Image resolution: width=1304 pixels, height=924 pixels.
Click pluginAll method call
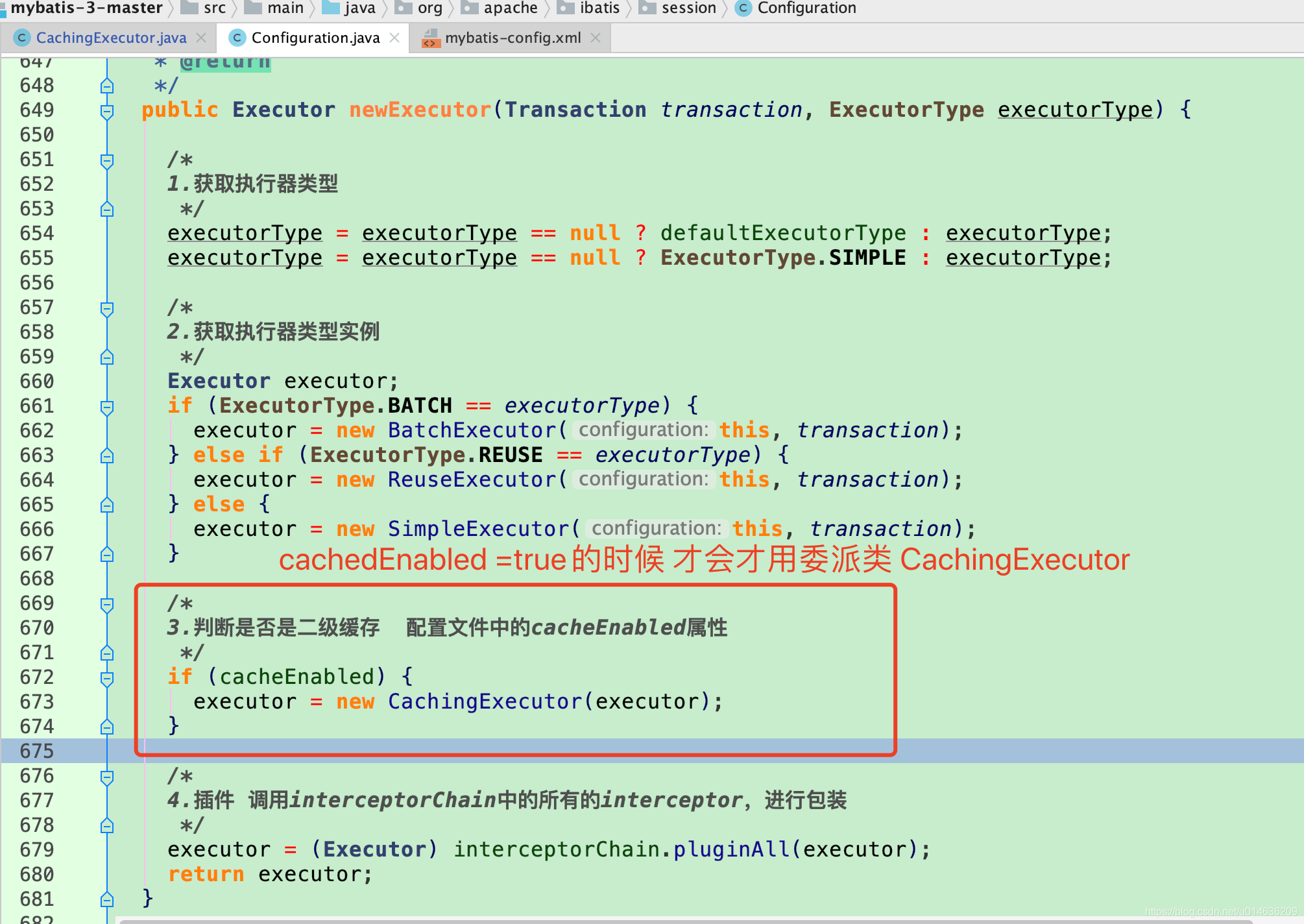click(x=731, y=849)
